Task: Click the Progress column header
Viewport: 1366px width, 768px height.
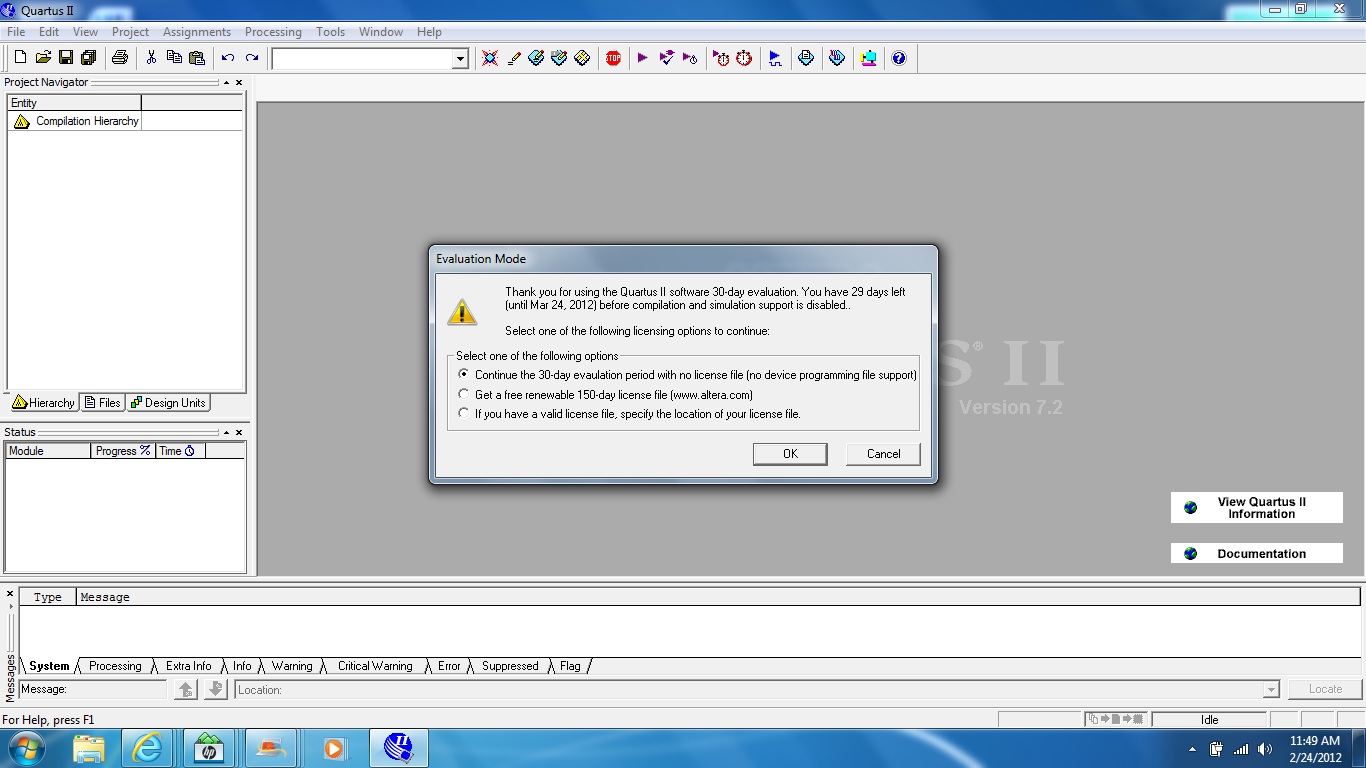Action: coord(123,451)
